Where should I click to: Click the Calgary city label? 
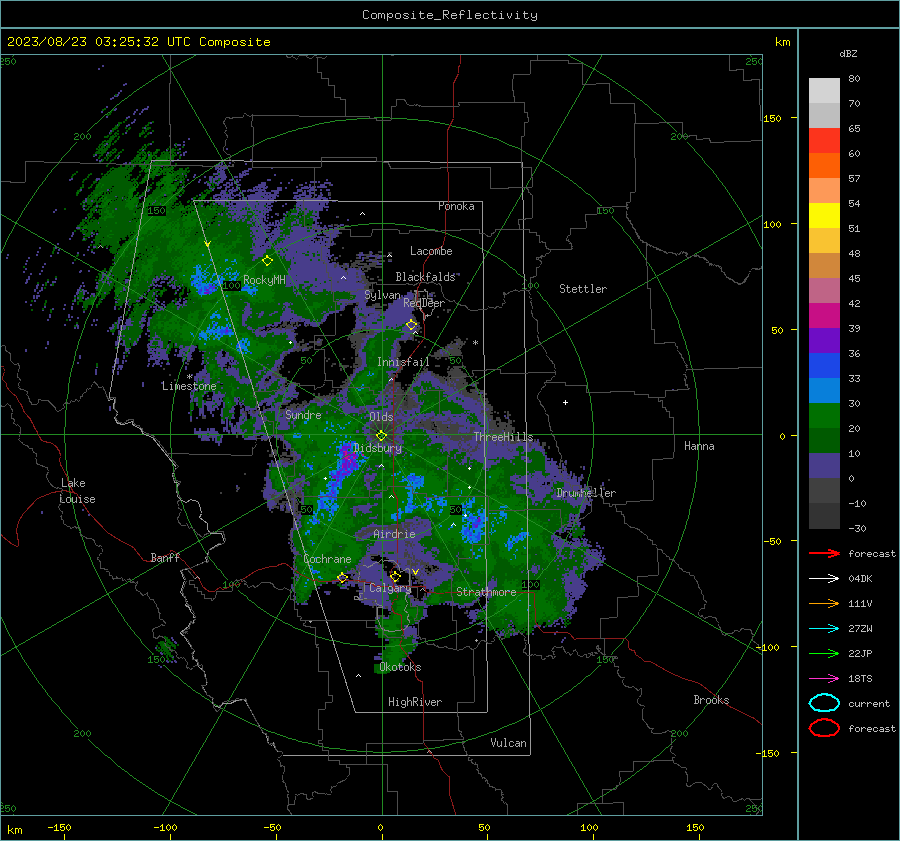click(x=390, y=588)
